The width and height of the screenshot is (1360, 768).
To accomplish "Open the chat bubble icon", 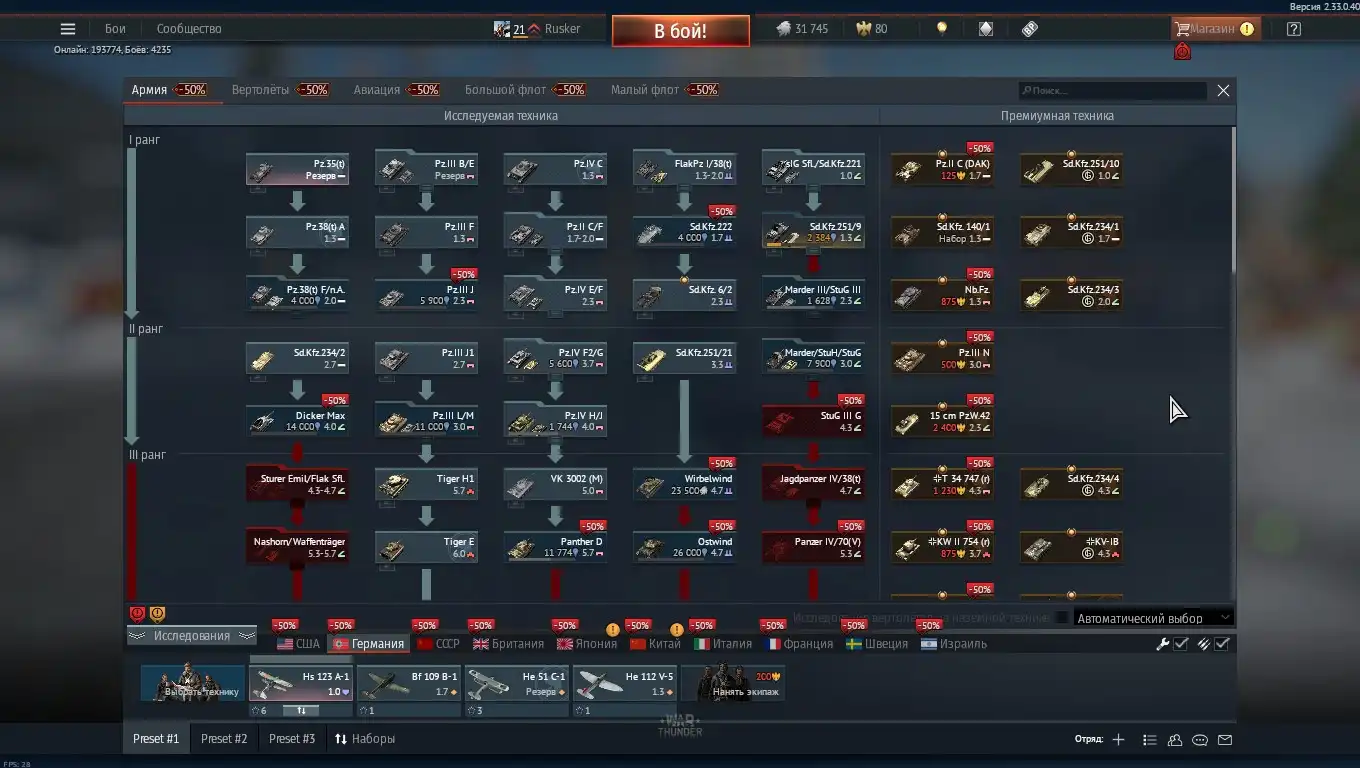I will point(1200,740).
